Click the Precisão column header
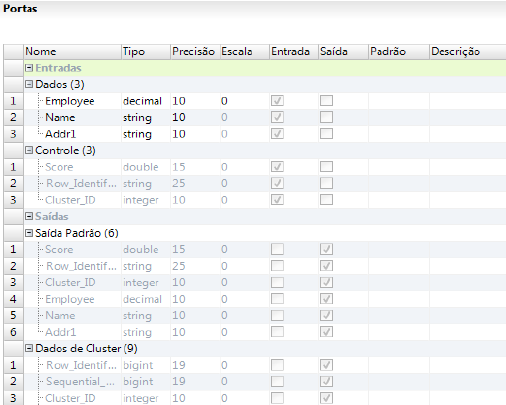This screenshot has height=405, width=506. [195, 52]
